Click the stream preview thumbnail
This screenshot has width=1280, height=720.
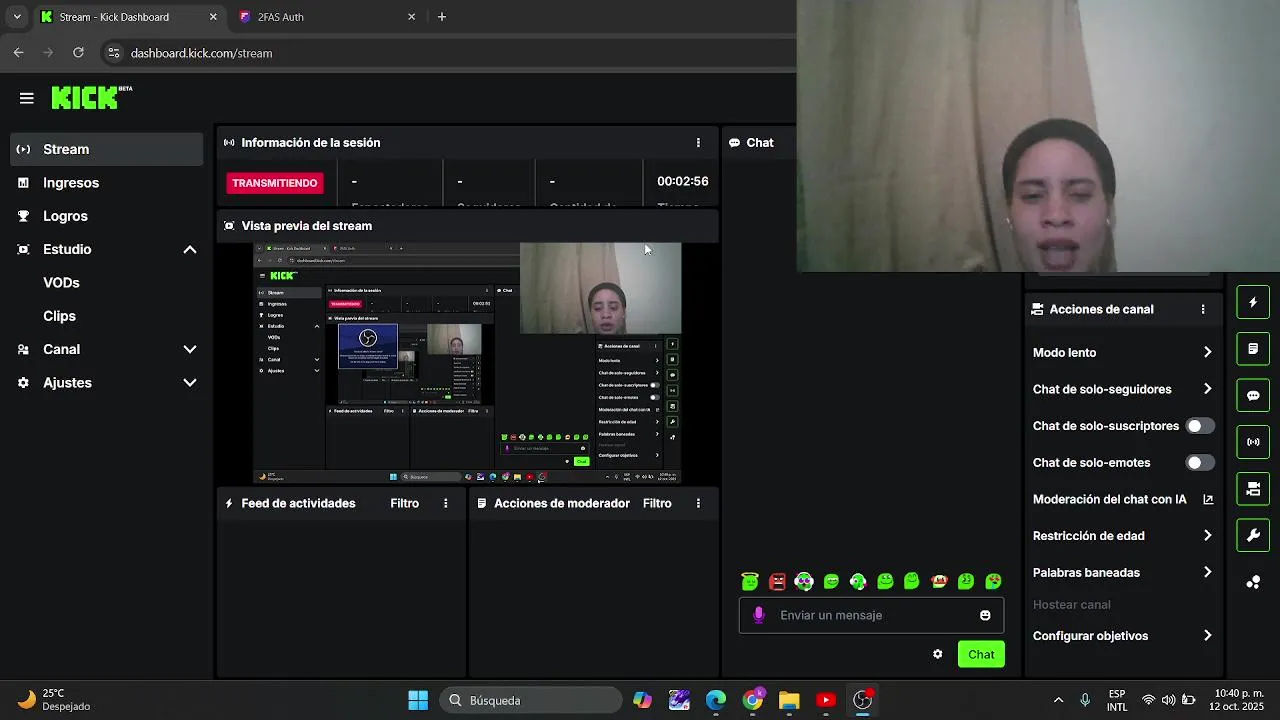(x=467, y=364)
